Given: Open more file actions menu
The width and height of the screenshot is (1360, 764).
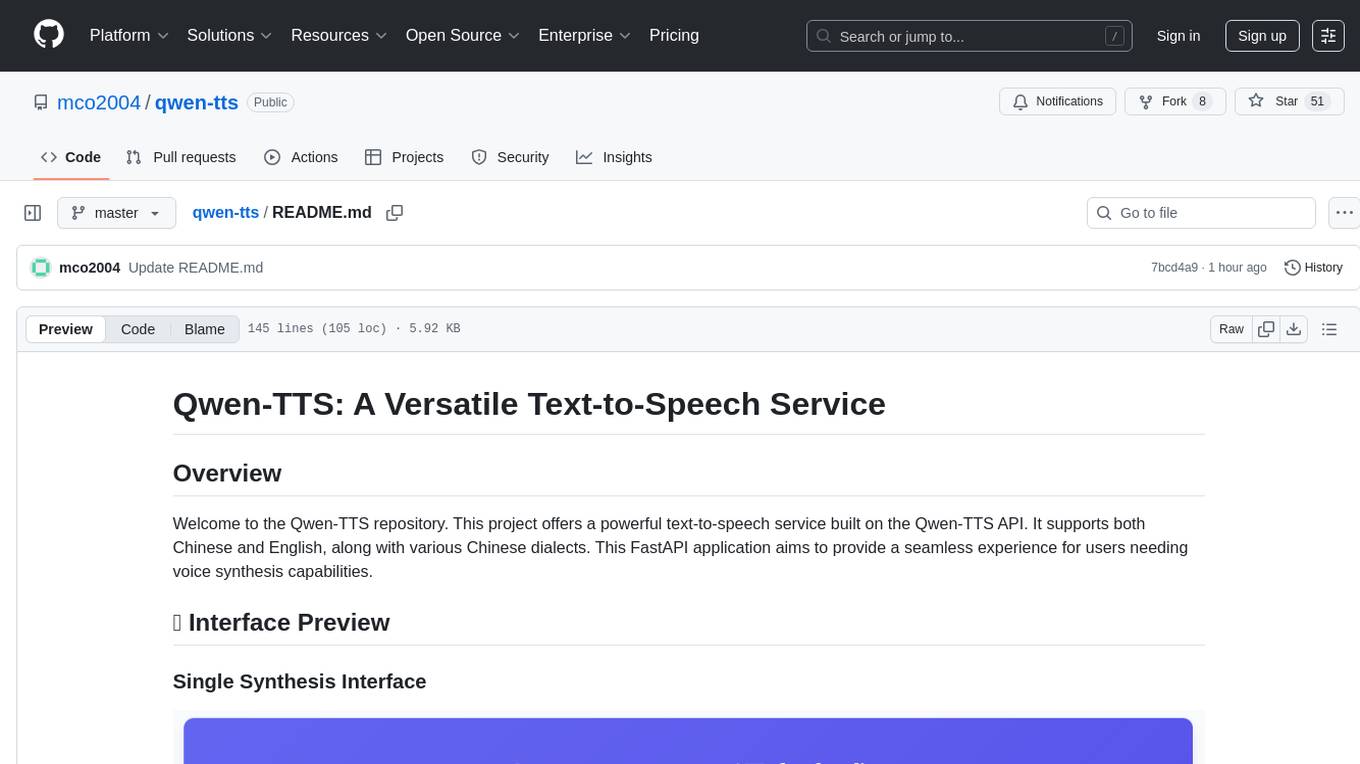Looking at the screenshot, I should [x=1345, y=213].
